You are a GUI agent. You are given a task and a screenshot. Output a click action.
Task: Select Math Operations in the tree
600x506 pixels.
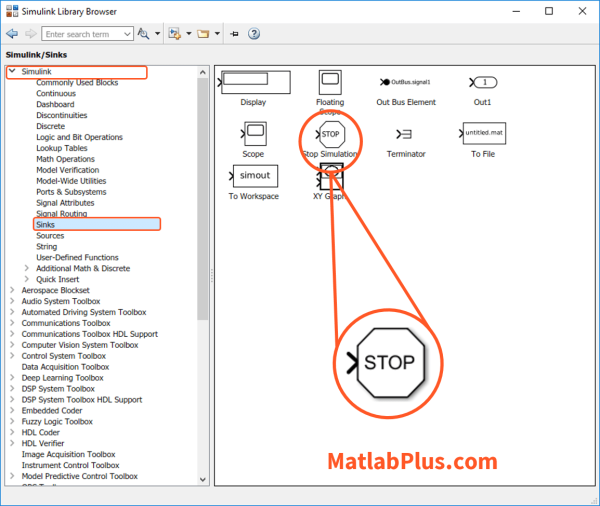tap(65, 159)
